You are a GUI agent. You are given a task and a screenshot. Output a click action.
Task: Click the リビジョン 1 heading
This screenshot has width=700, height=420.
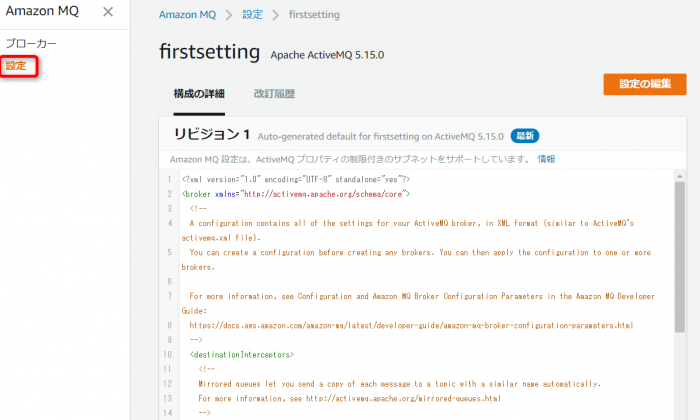[212, 134]
